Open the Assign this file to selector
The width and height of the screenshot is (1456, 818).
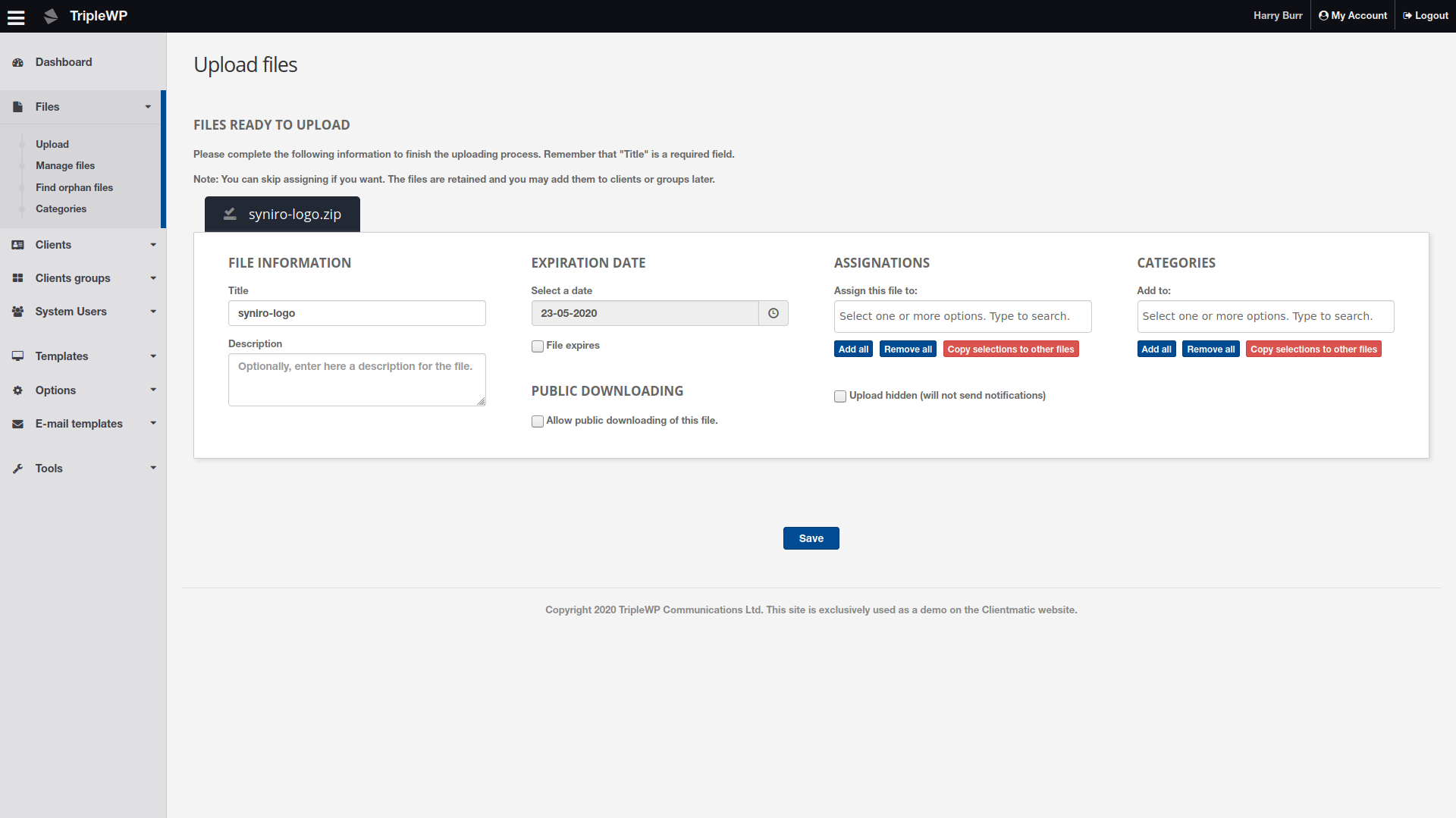(x=962, y=316)
